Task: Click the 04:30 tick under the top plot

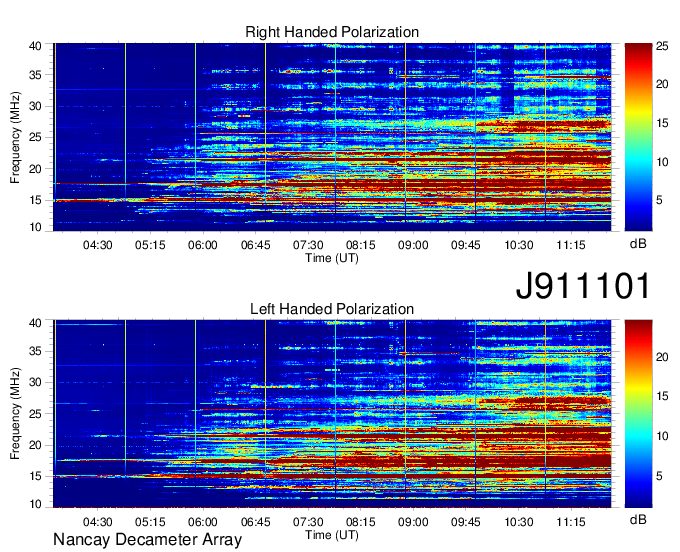Action: click(x=98, y=245)
